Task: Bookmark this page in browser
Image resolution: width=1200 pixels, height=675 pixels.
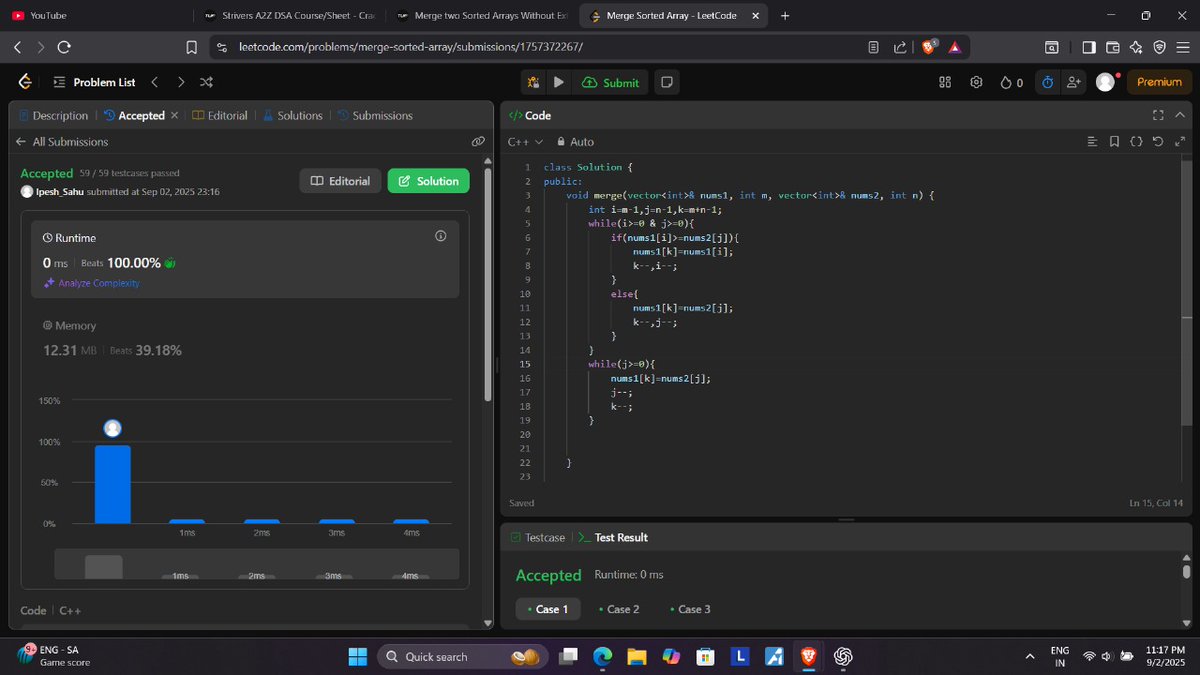Action: point(191,47)
